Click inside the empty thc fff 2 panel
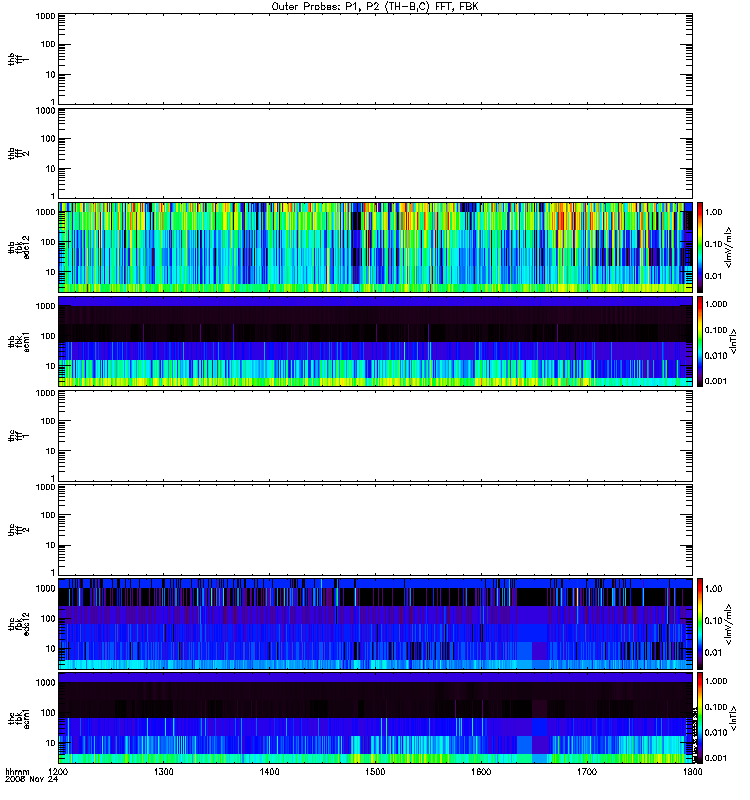Viewport: 750px width, 800px height. [375, 530]
